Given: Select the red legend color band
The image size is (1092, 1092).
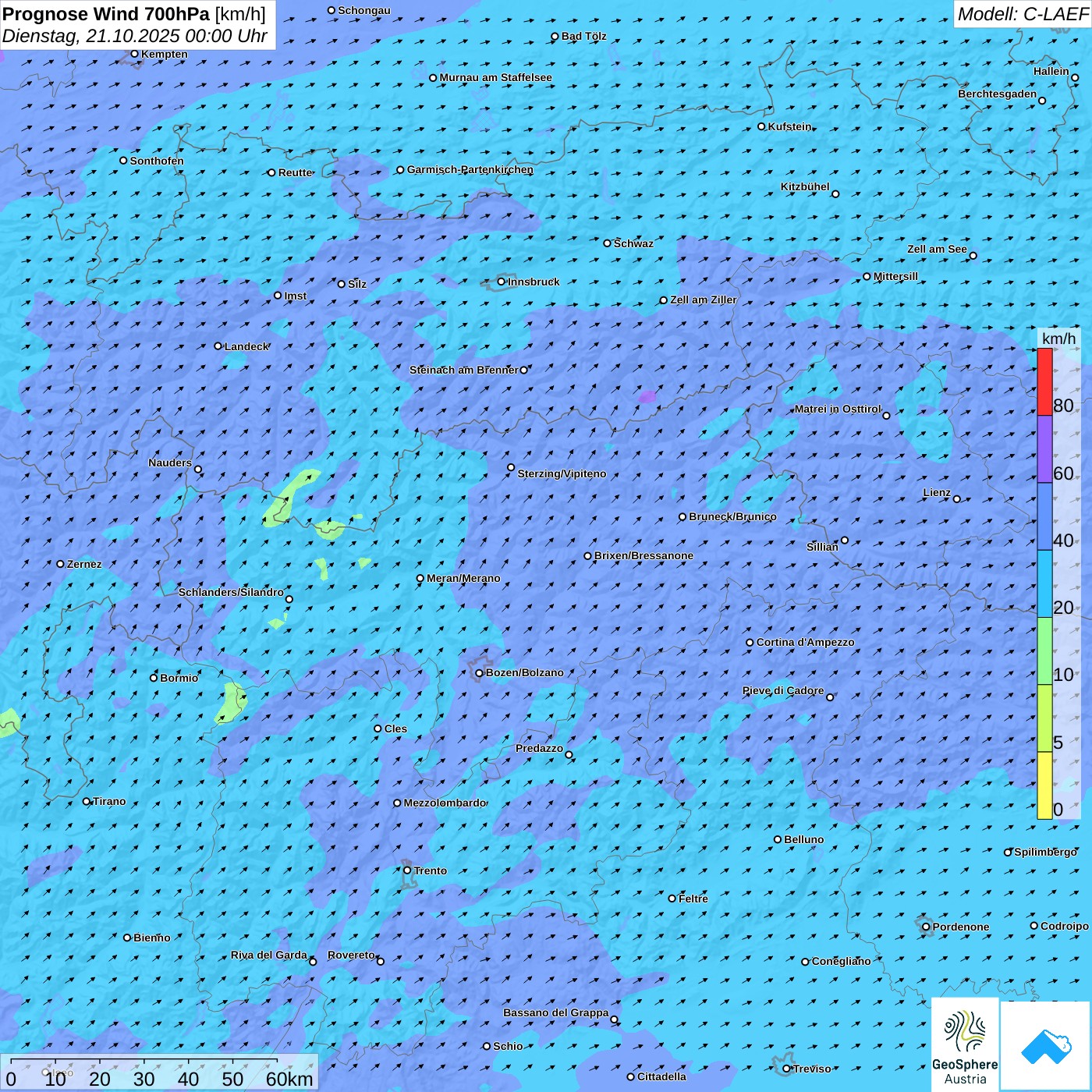Looking at the screenshot, I should click(1044, 381).
